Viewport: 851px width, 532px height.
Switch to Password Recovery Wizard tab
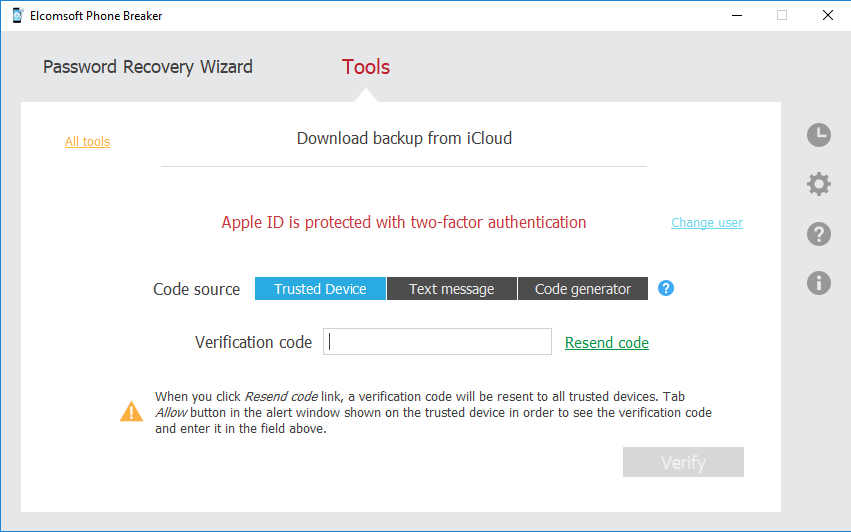coord(148,67)
